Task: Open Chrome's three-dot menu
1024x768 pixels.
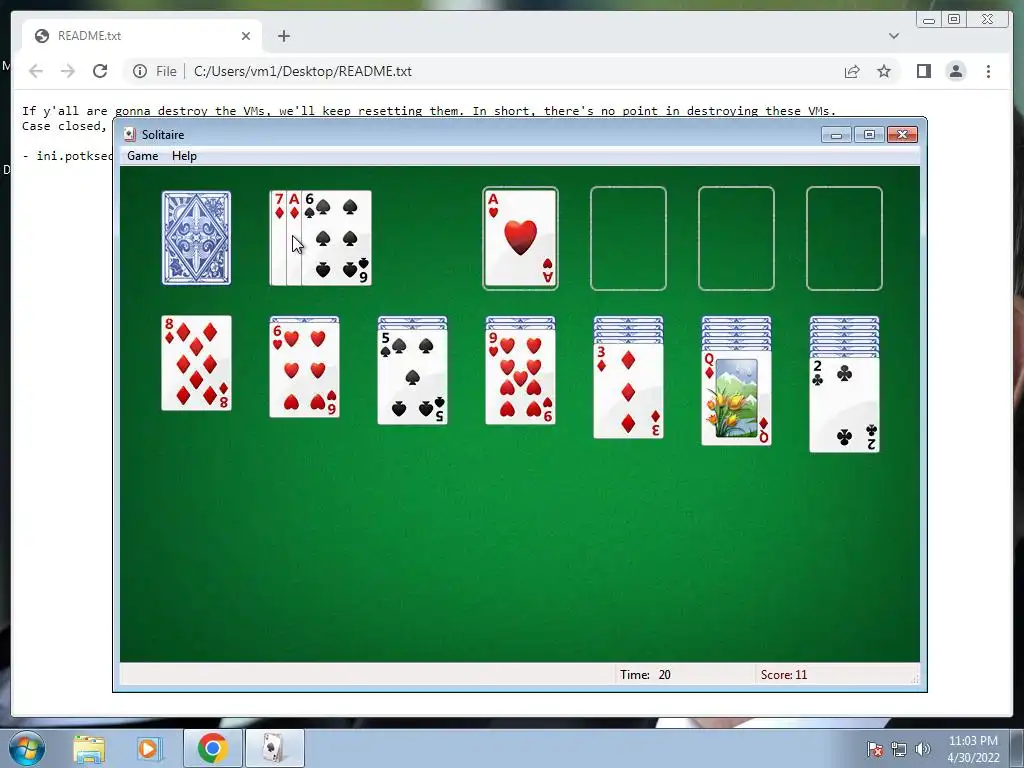Action: [x=988, y=71]
